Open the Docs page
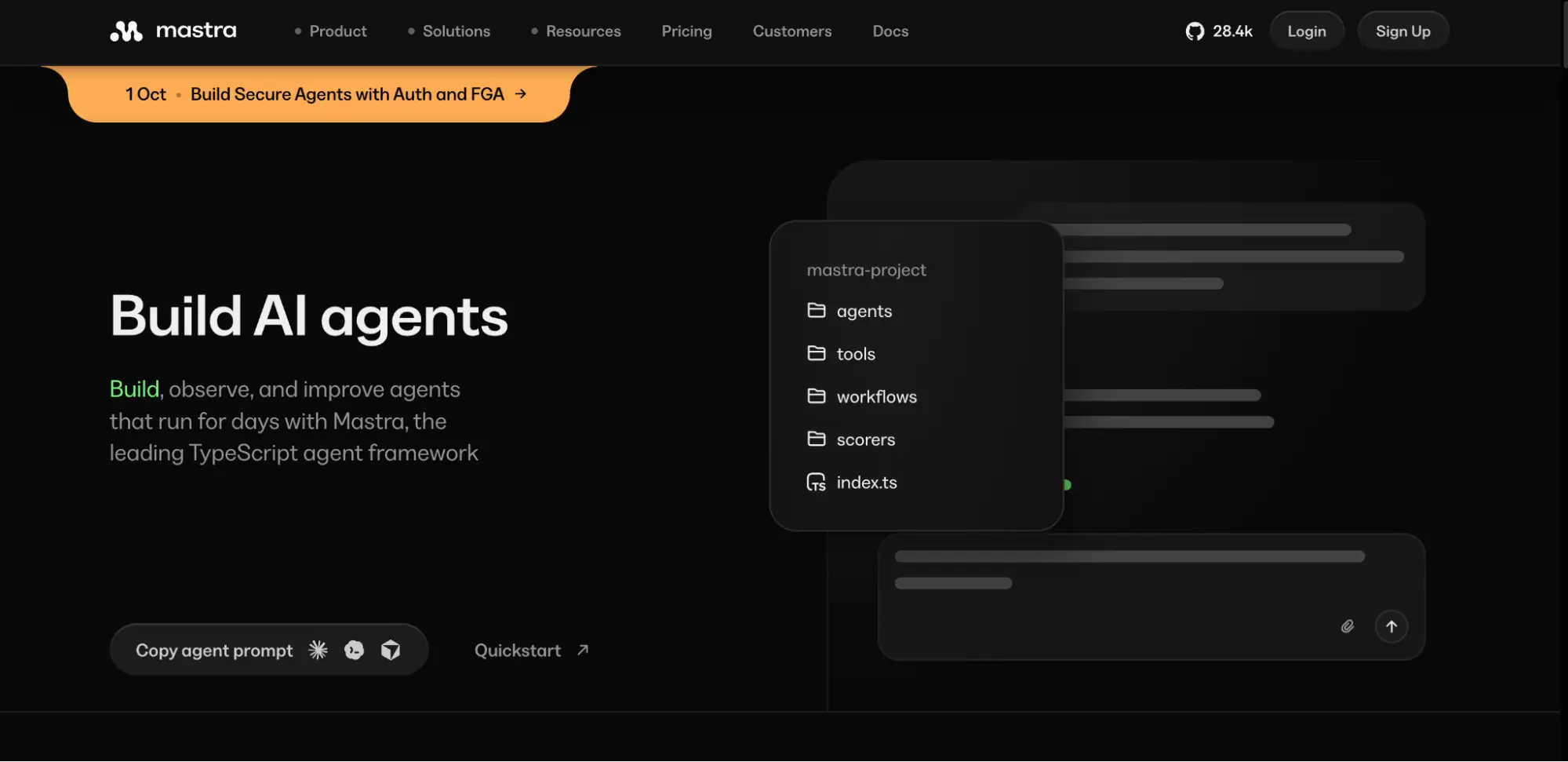 [x=891, y=31]
